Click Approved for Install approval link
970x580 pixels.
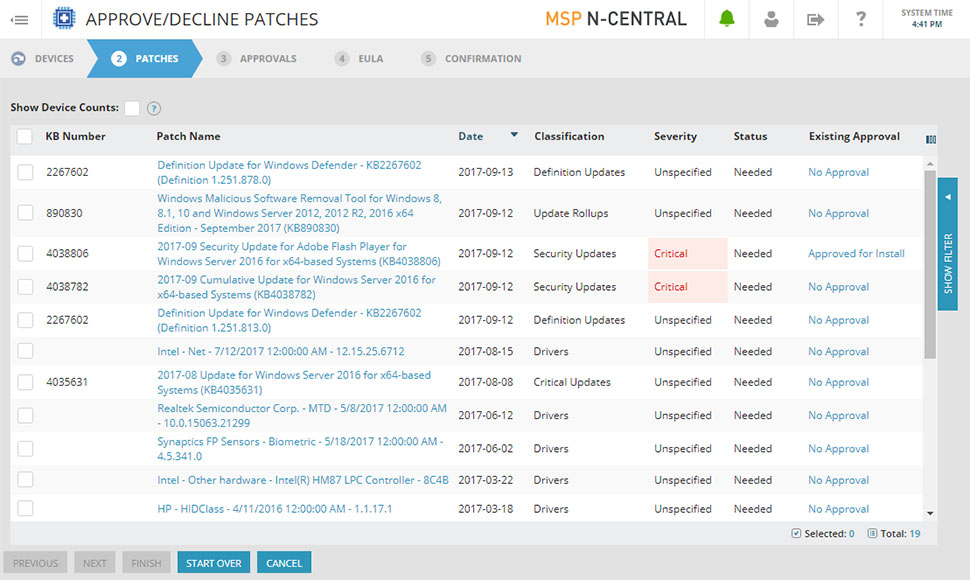(x=856, y=254)
